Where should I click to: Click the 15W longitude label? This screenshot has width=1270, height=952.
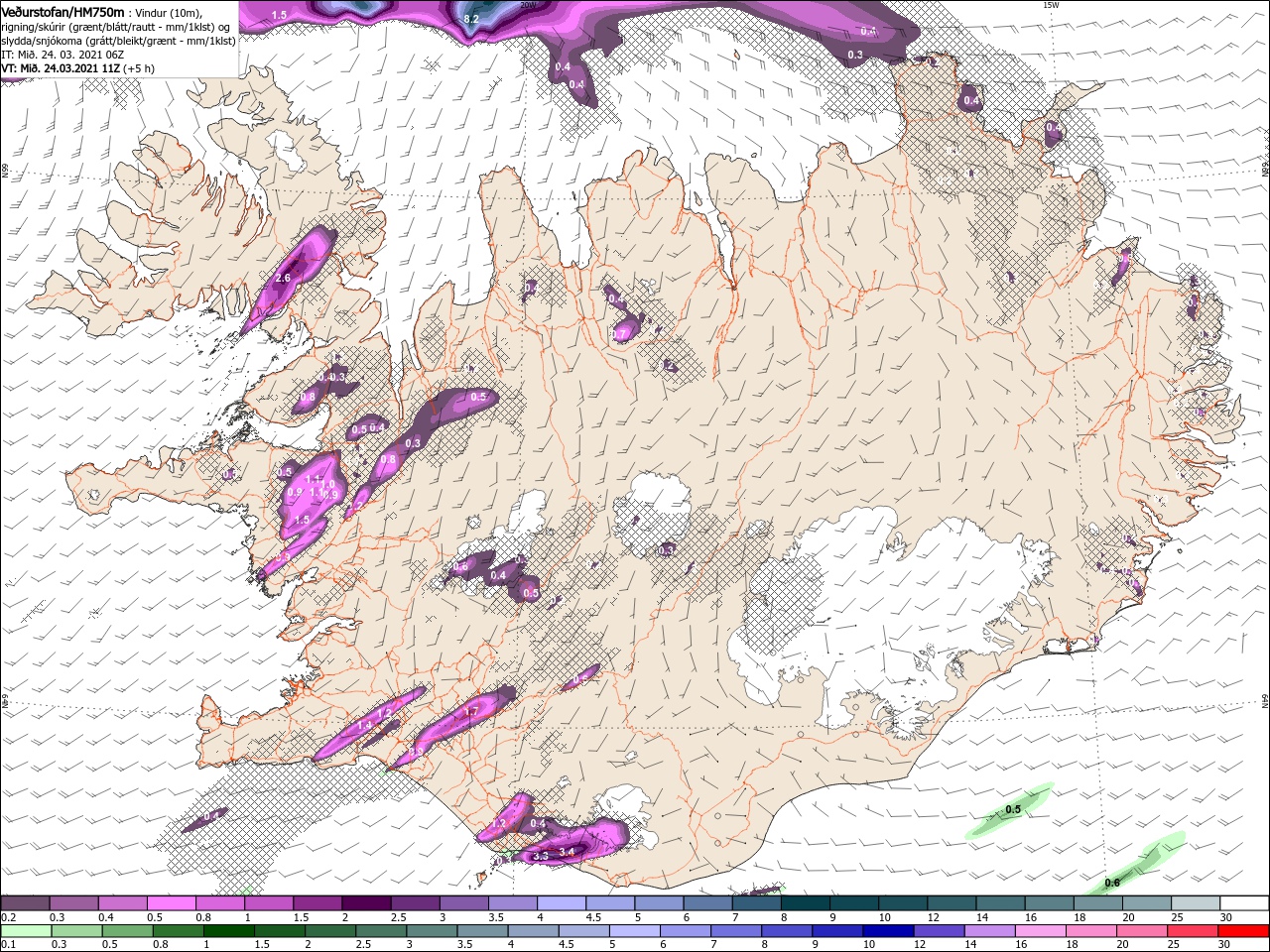point(1050,5)
